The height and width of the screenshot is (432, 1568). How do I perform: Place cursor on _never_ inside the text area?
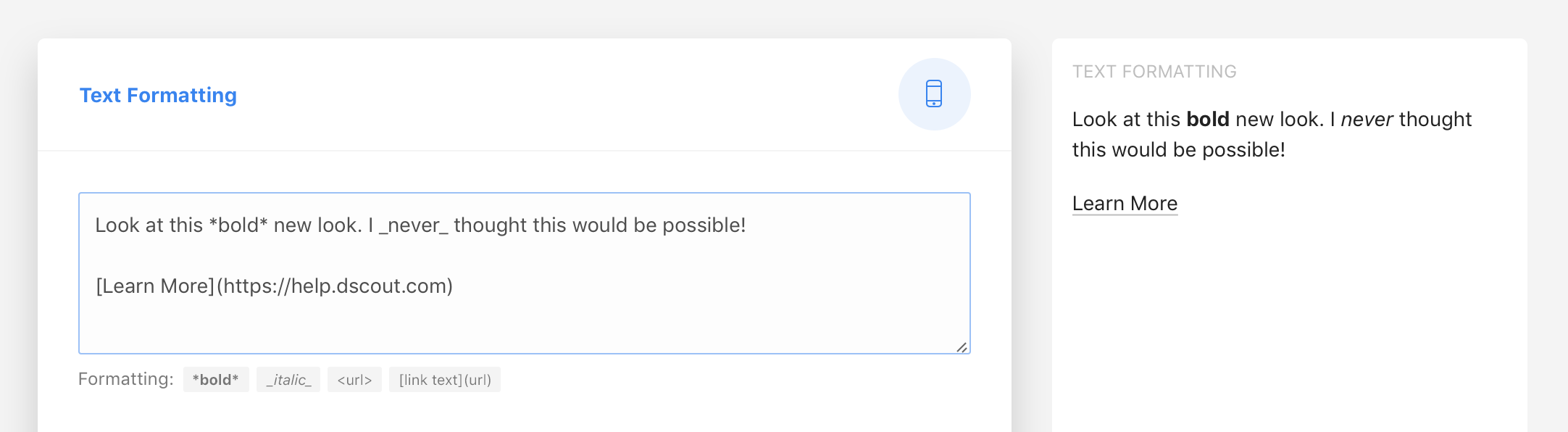click(x=414, y=225)
